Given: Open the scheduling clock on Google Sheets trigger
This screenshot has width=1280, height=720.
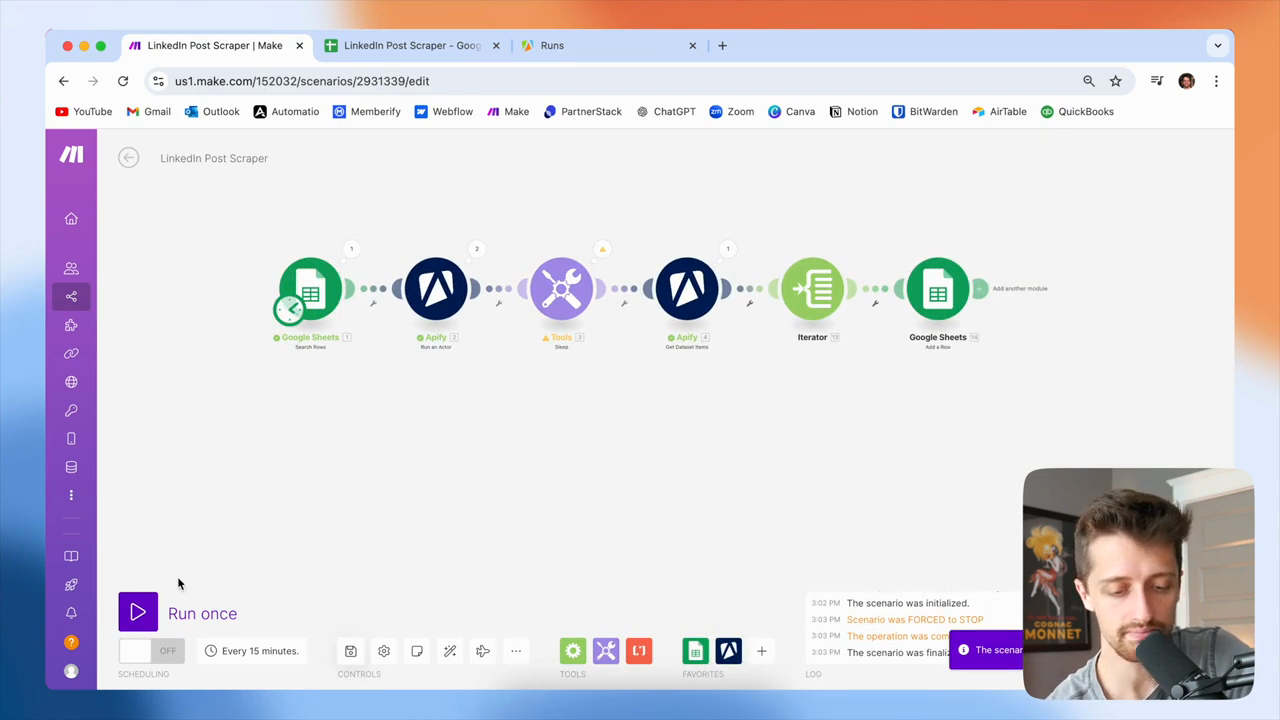Looking at the screenshot, I should (289, 309).
